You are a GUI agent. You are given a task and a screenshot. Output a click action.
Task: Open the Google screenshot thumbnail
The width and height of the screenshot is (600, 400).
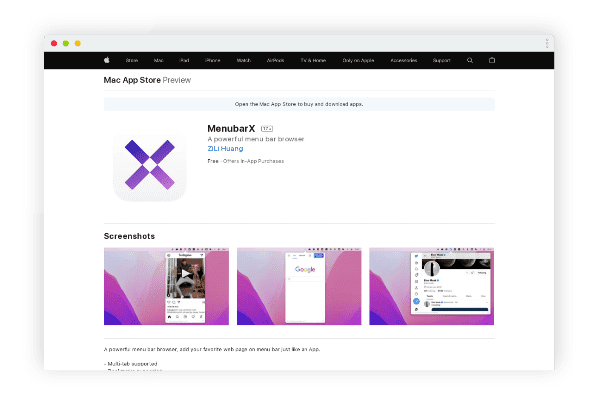pyautogui.click(x=299, y=286)
